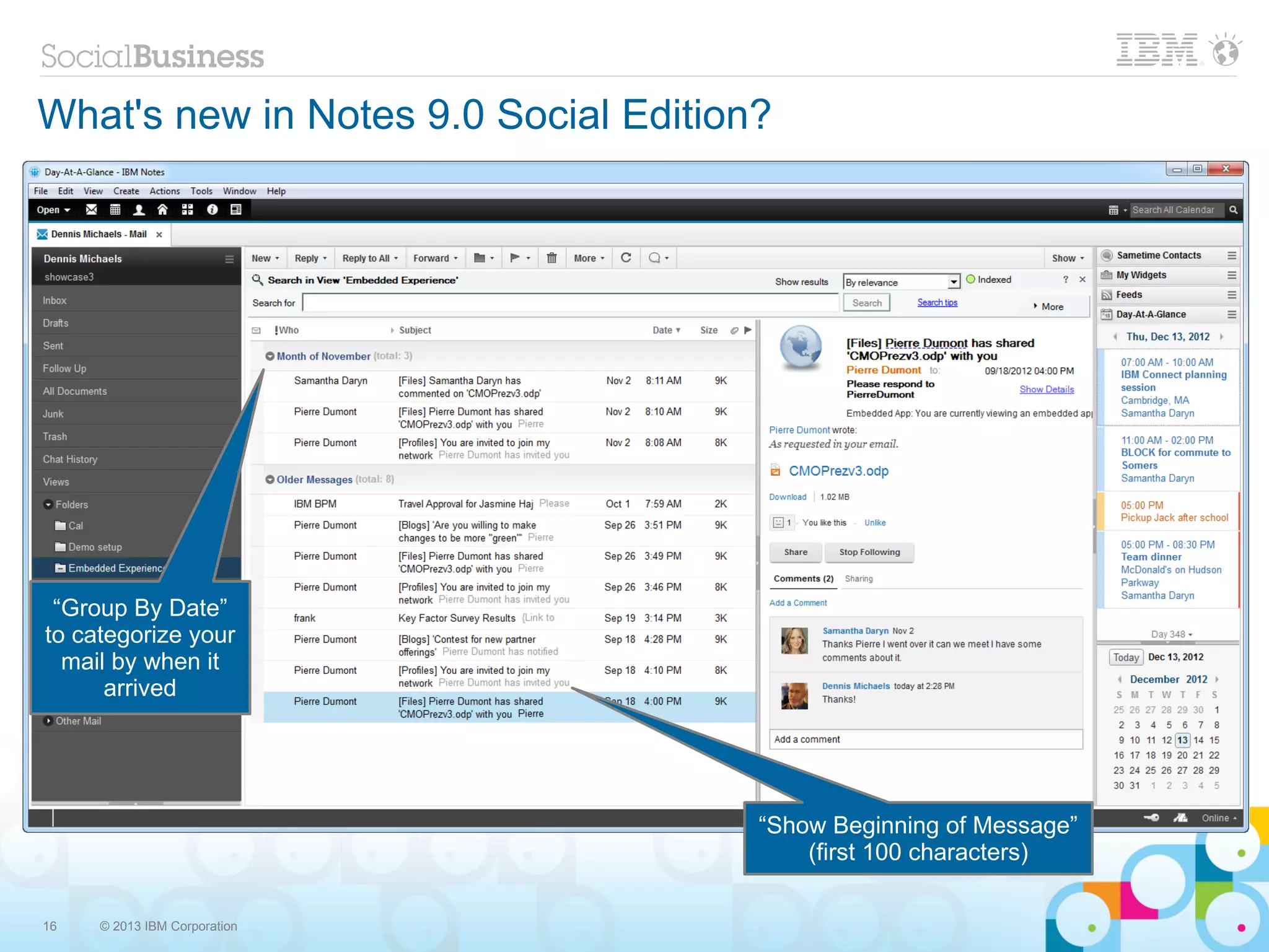Open the Show dropdown in mail toolbar
The height and width of the screenshot is (952, 1269).
(1068, 258)
